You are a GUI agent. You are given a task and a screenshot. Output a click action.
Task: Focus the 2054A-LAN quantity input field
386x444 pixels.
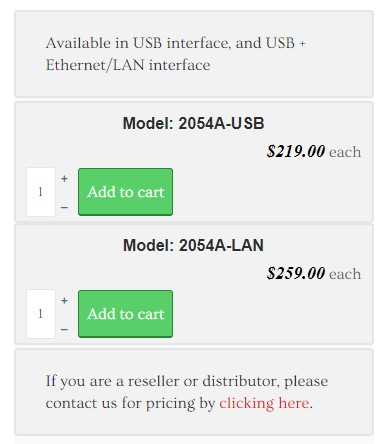pos(41,314)
